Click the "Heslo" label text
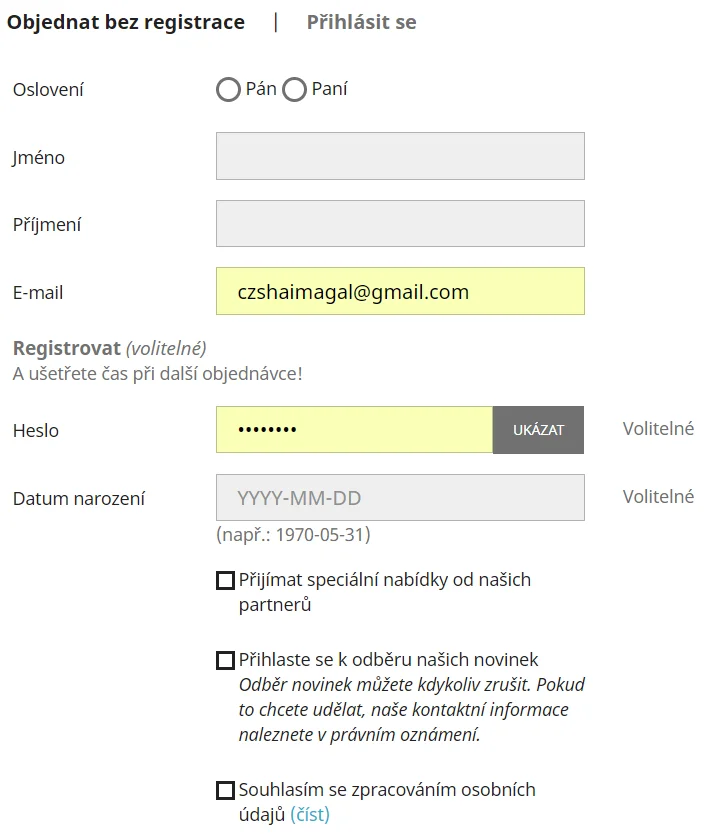This screenshot has height=834, width=723. (36, 431)
